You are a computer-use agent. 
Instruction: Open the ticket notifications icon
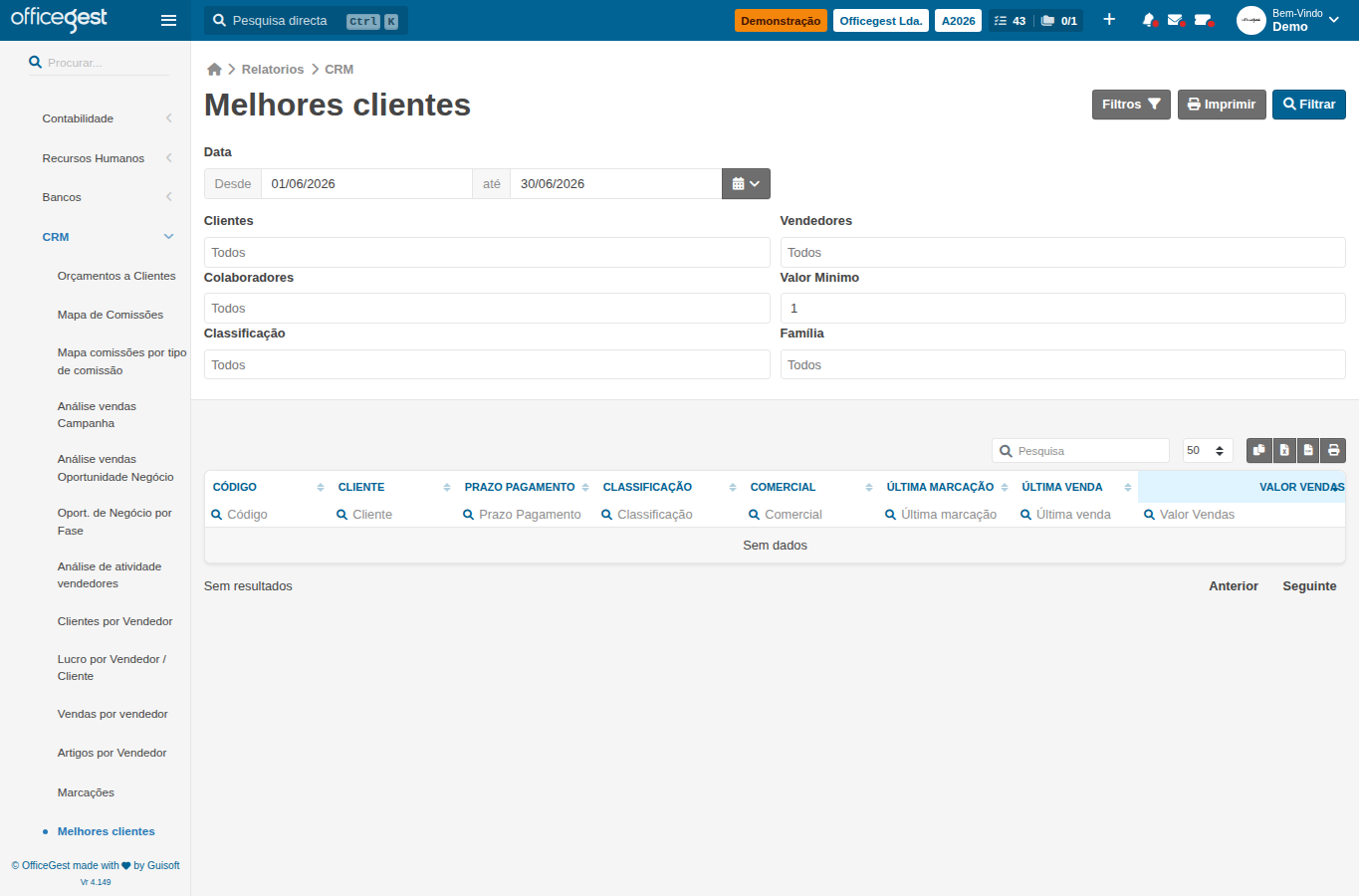1203,20
